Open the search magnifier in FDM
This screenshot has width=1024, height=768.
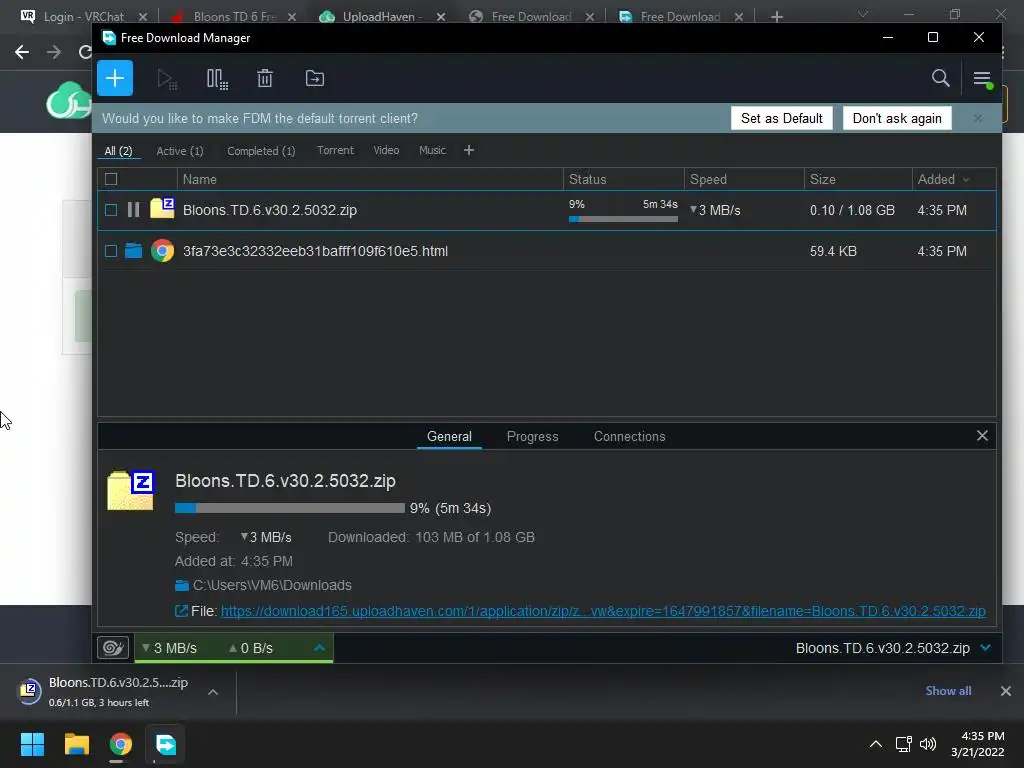(940, 78)
